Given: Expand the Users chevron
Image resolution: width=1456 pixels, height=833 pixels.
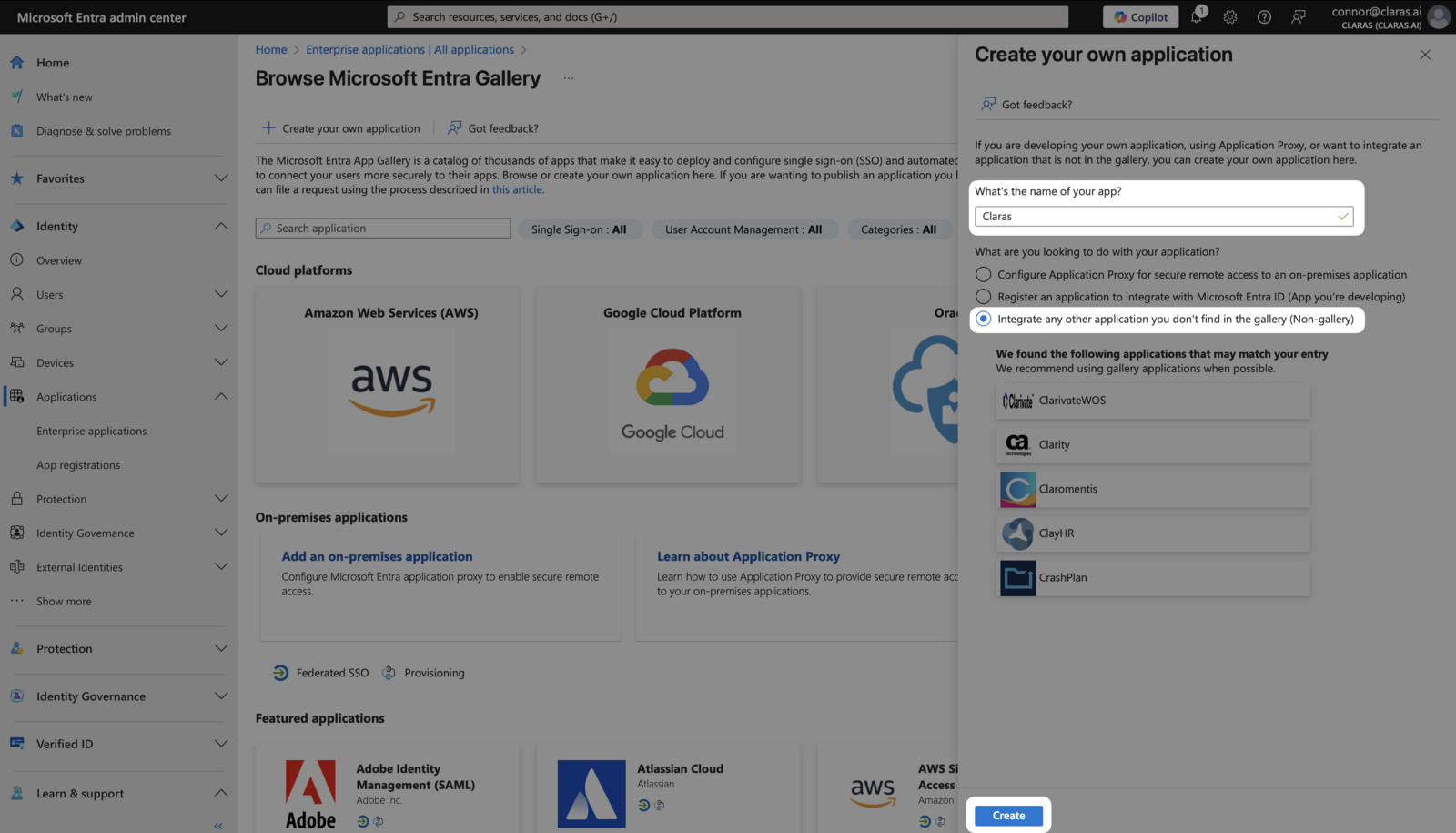Looking at the screenshot, I should coord(220,294).
